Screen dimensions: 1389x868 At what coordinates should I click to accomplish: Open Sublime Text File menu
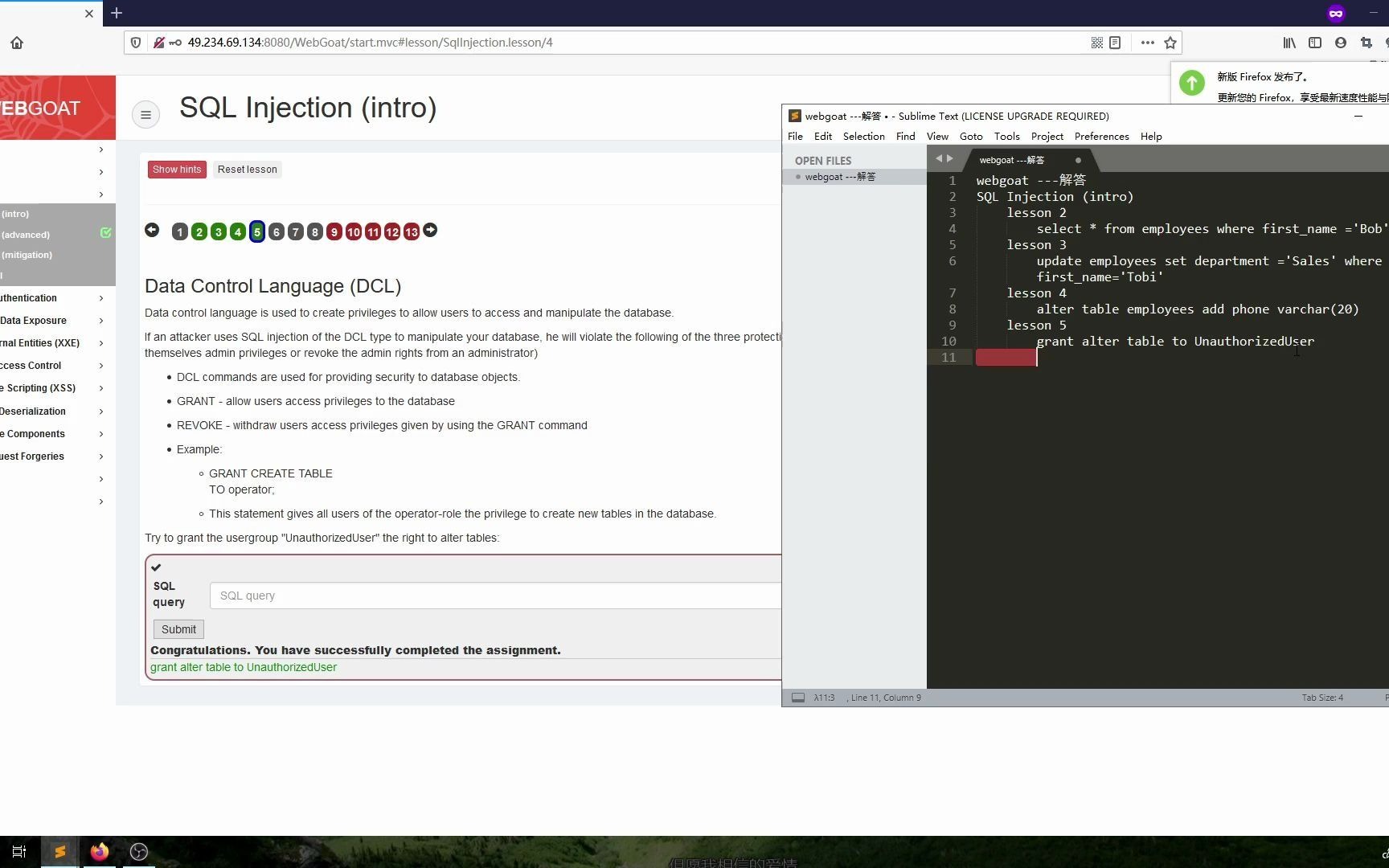[795, 137]
